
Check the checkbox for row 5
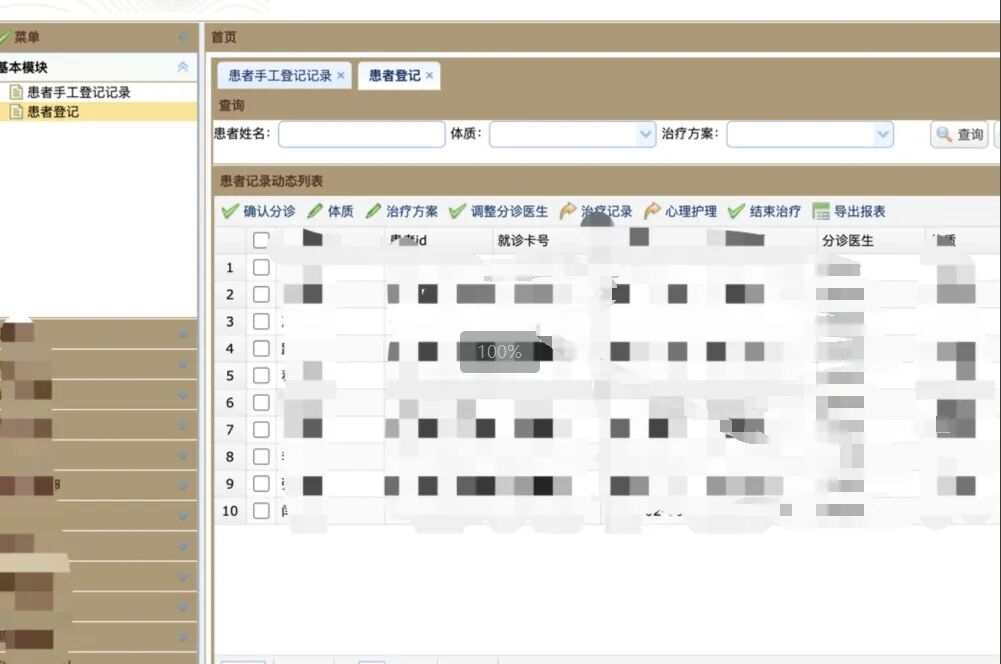[261, 376]
